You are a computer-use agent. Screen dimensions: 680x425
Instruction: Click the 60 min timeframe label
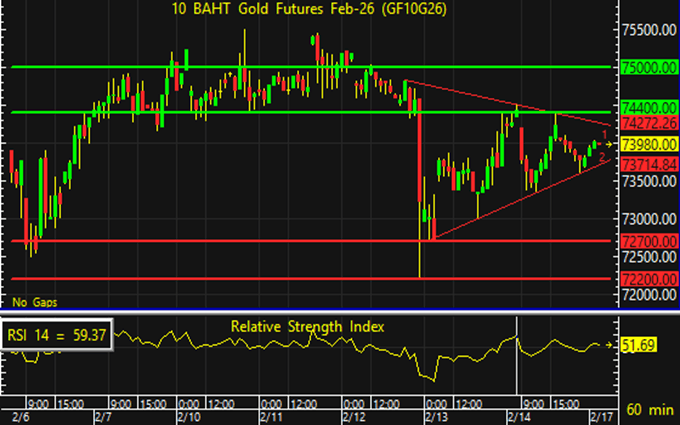(649, 411)
